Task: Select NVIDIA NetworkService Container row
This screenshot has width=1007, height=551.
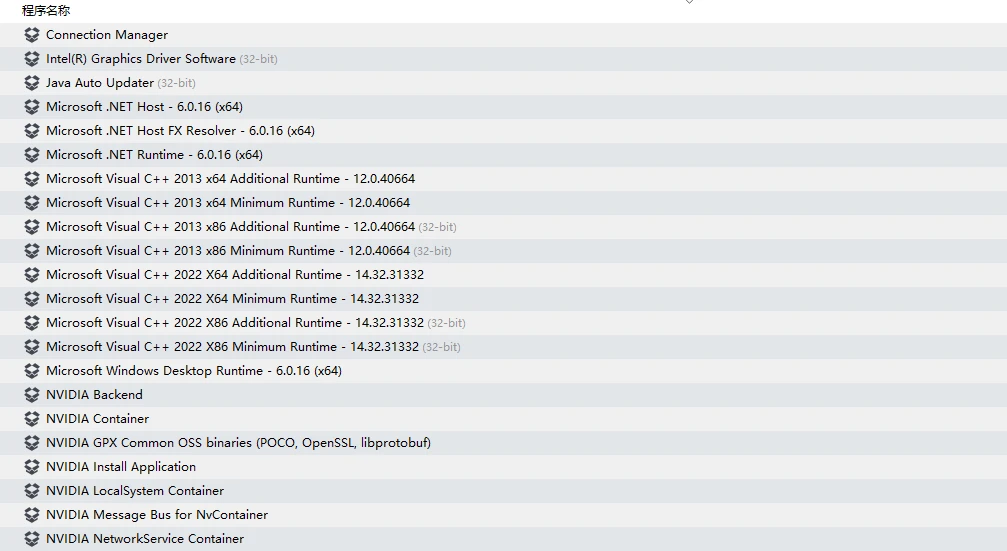Action: pos(504,539)
